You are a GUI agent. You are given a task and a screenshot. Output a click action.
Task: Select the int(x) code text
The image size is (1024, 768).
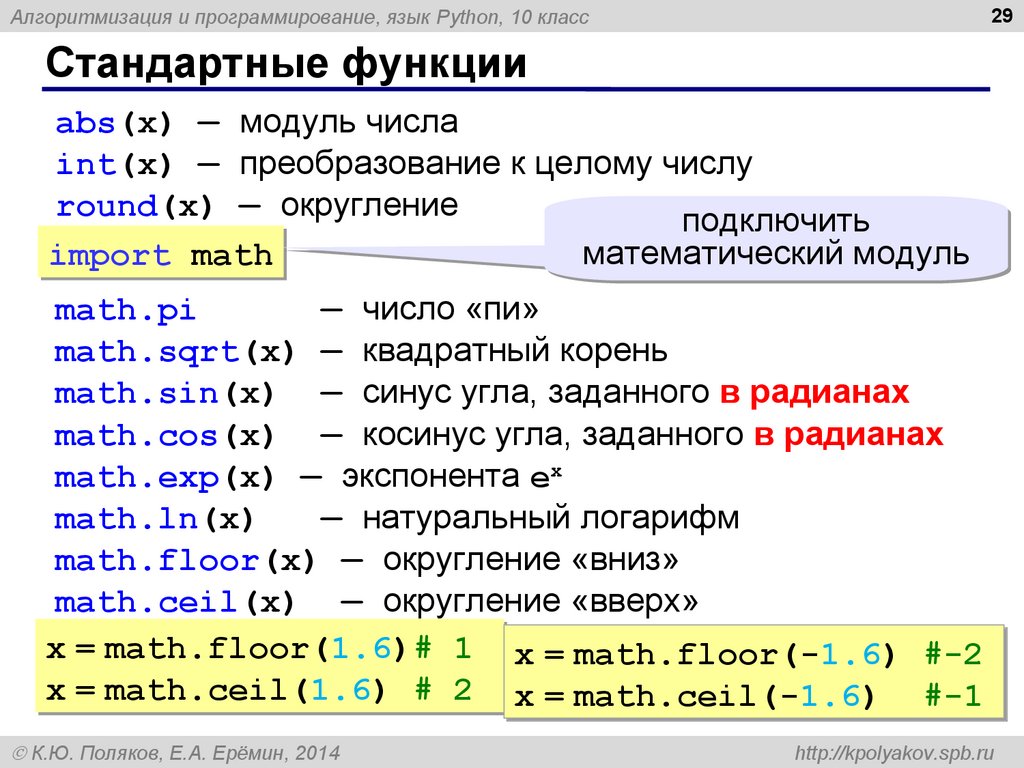[x=114, y=164]
